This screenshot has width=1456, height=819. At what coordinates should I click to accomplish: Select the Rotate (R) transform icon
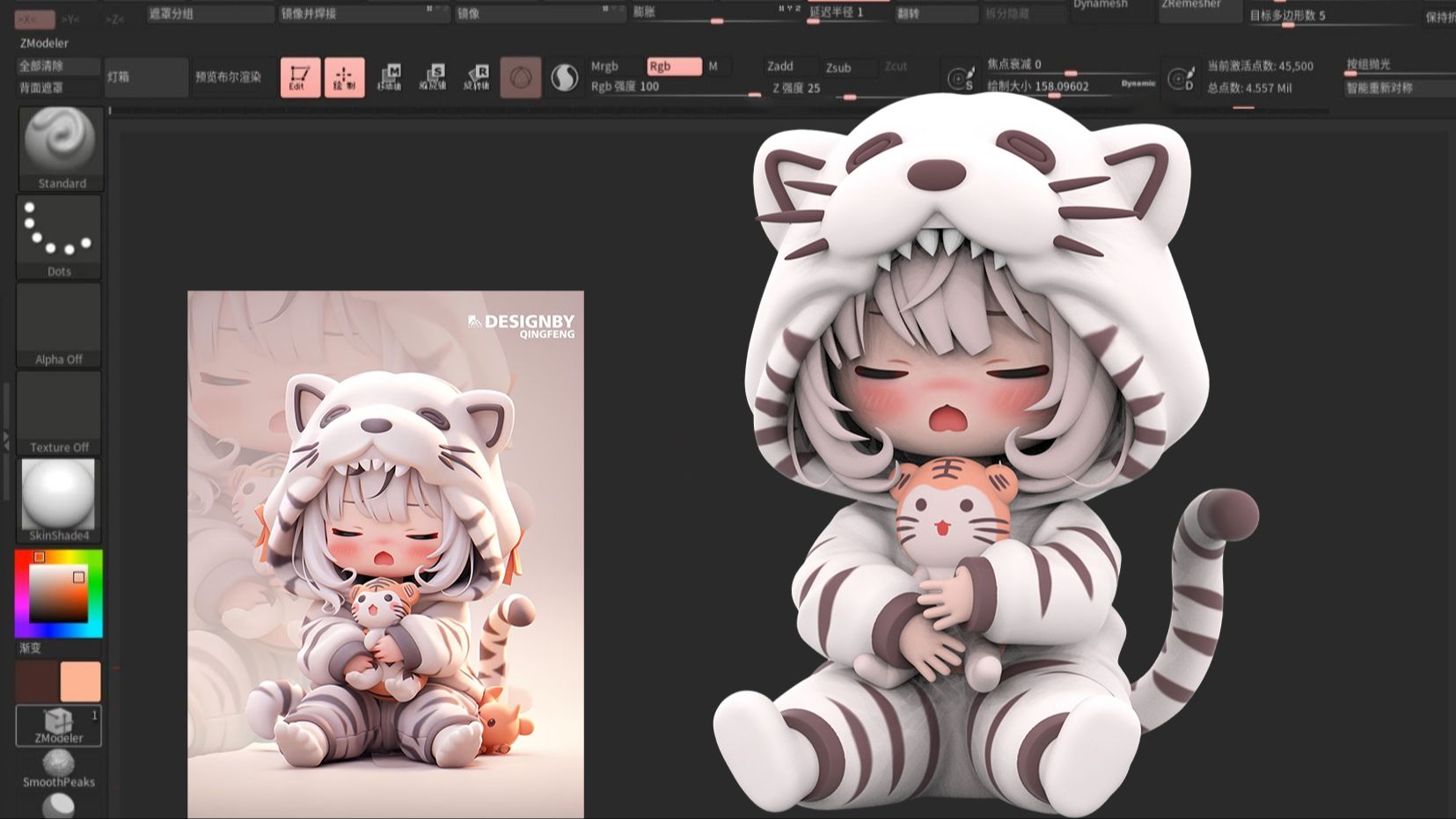point(477,77)
